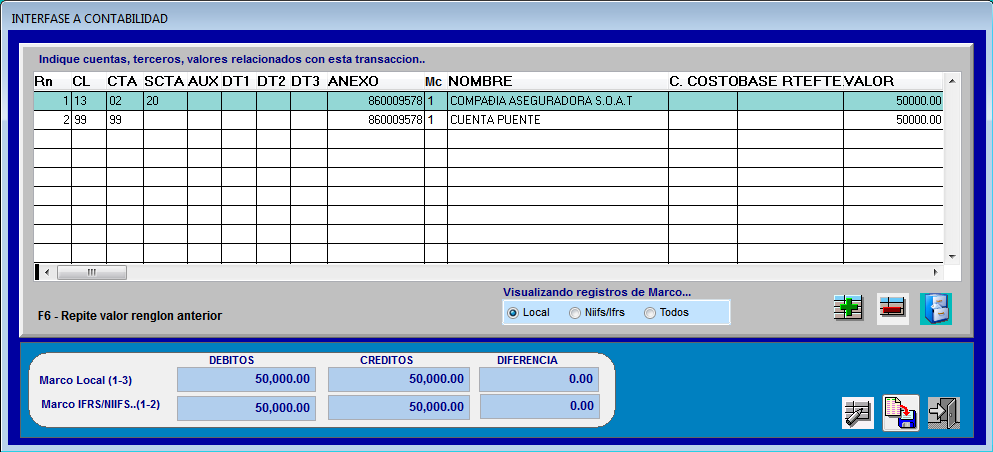Screen dimensions: 993x452
Task: Click VALOR 50000.00 in the S.O.A.T row
Action: click(x=893, y=101)
